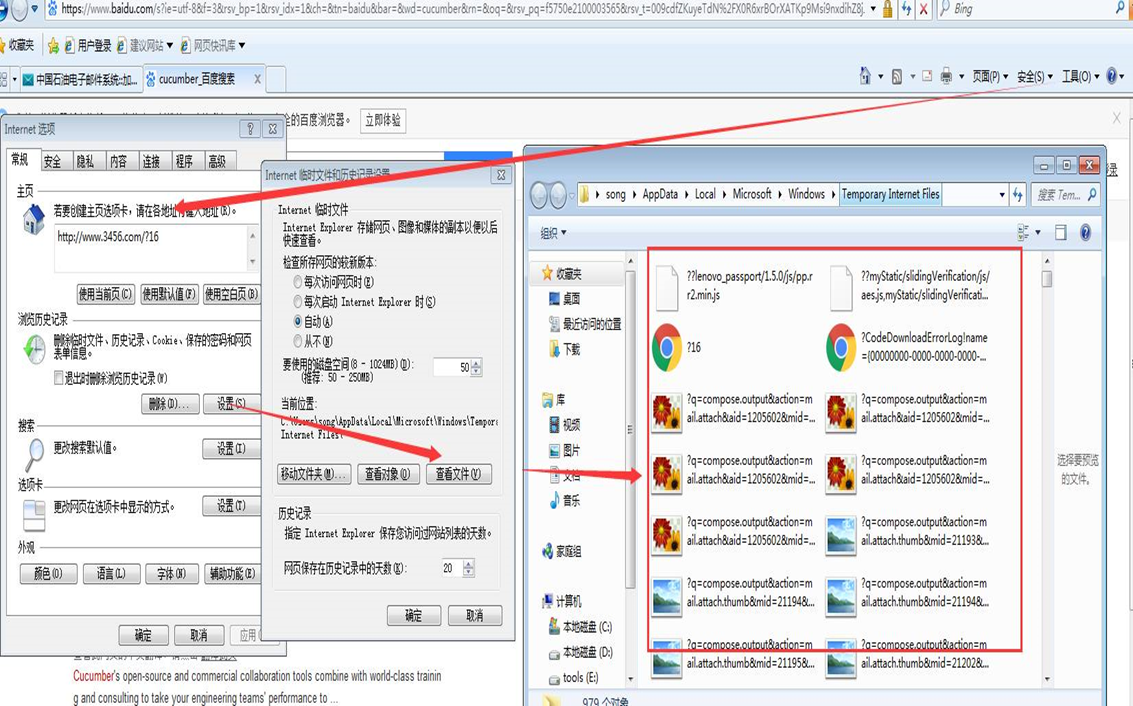Click the homepage URL text field

pos(150,238)
